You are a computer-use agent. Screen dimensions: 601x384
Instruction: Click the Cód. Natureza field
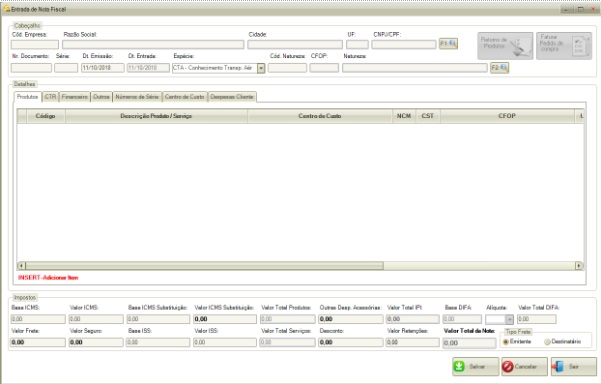(287, 68)
